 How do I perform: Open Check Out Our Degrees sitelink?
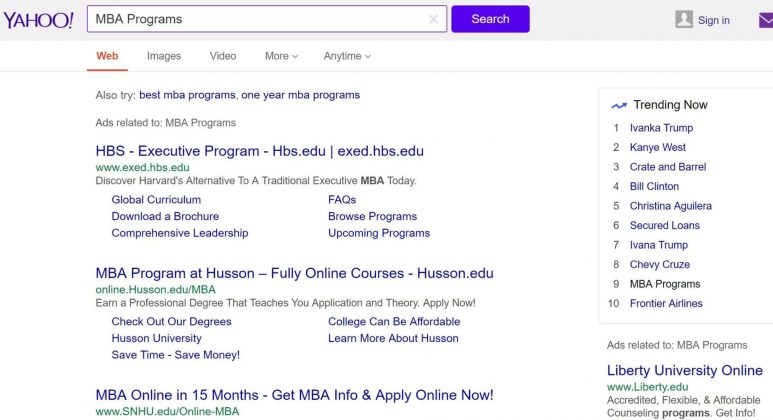(171, 321)
